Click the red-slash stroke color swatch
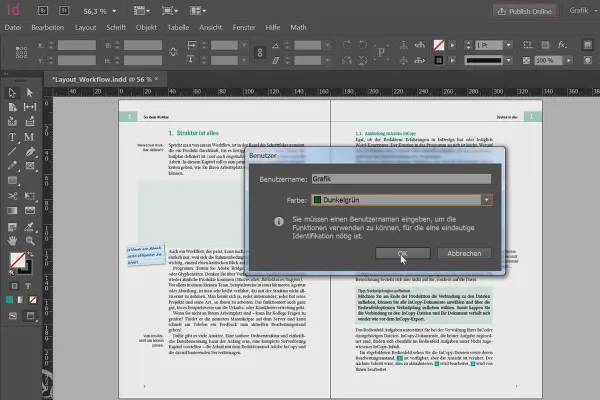This screenshot has height=400, width=600. 440,46
